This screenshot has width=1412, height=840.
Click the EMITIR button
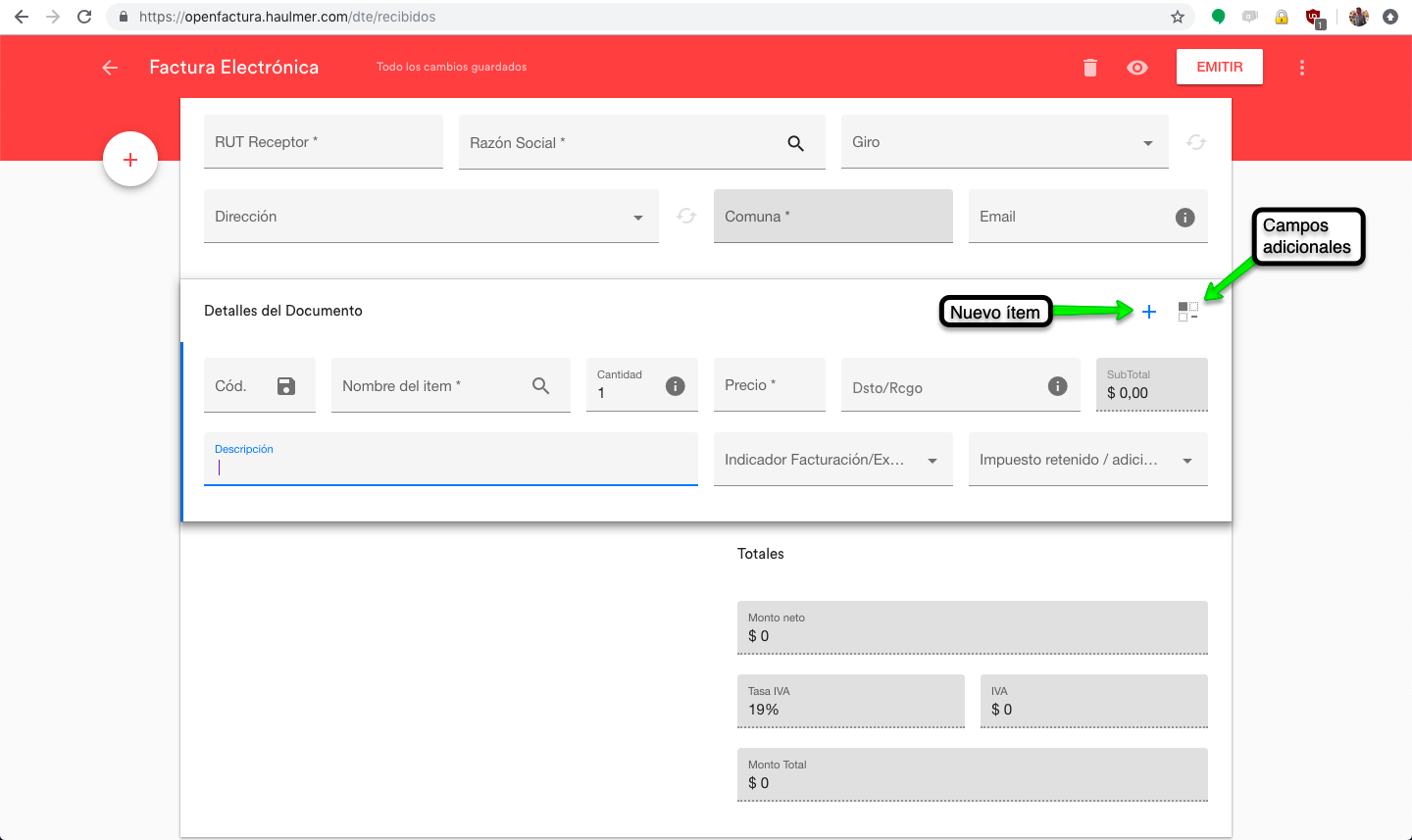1219,67
